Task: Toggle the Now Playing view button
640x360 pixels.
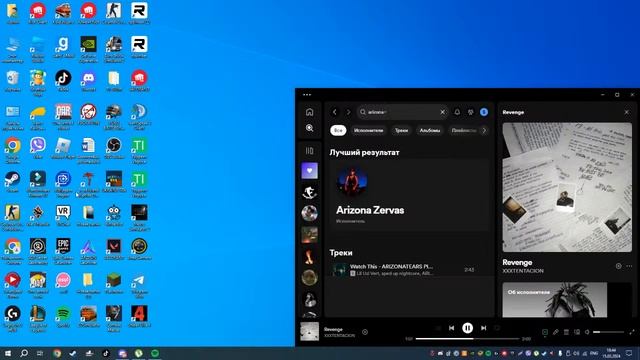Action: 545,332
